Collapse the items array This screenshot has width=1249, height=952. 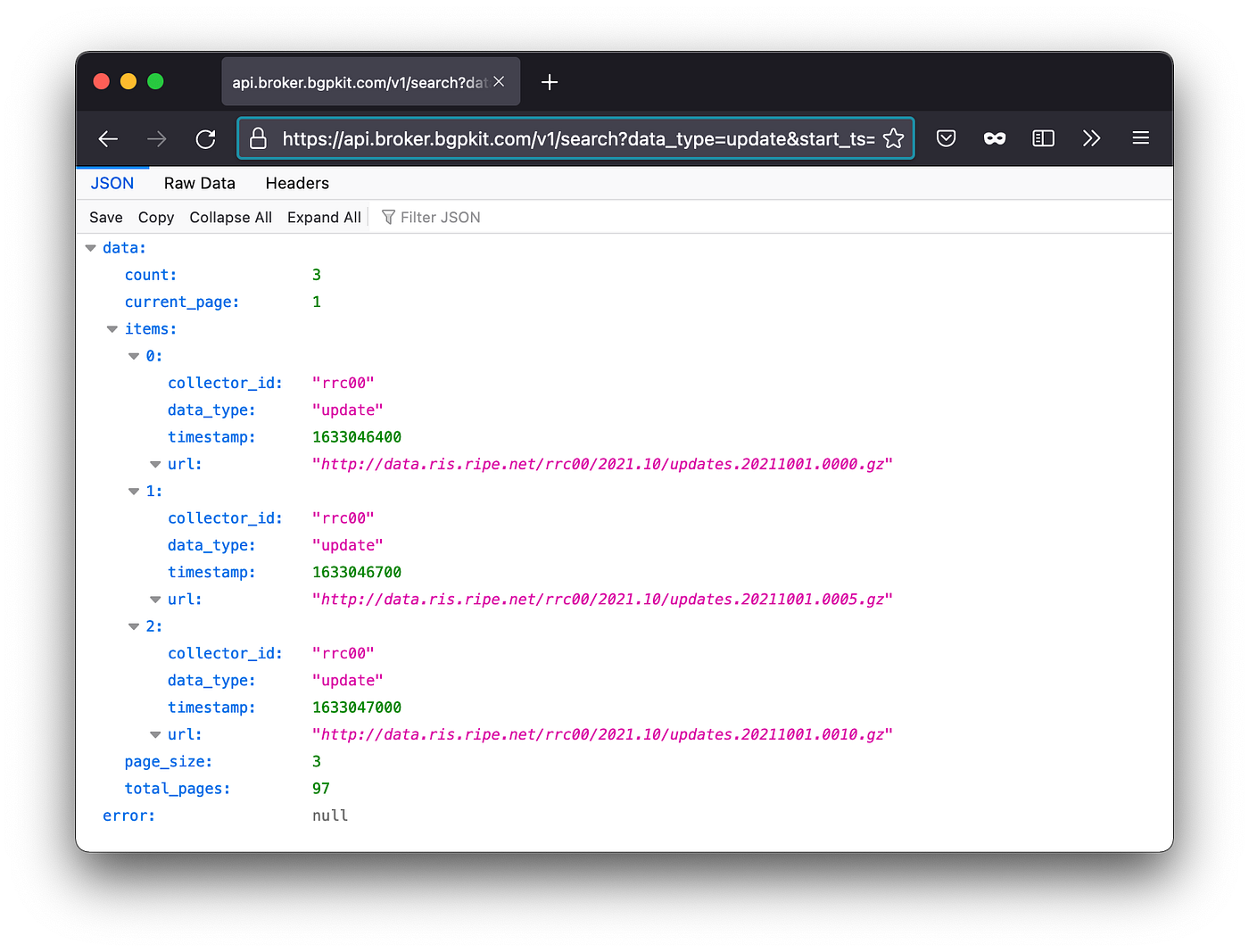112,329
